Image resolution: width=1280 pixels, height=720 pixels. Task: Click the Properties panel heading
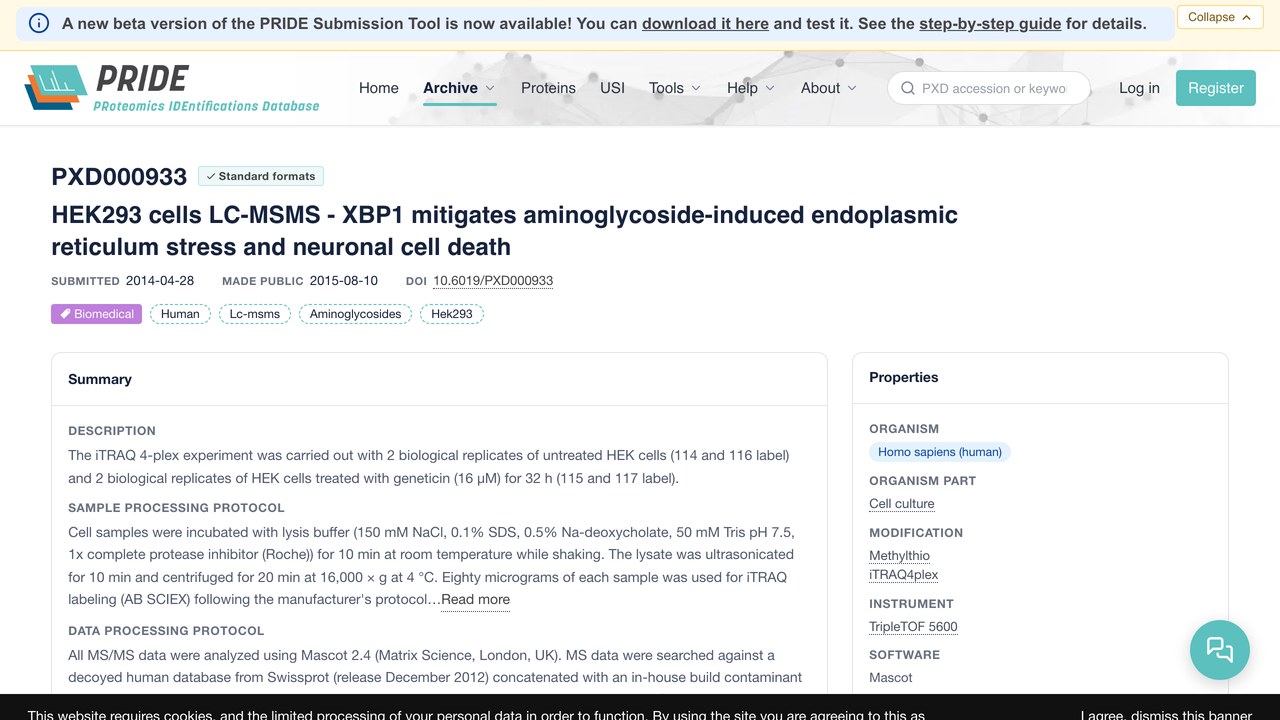(904, 377)
